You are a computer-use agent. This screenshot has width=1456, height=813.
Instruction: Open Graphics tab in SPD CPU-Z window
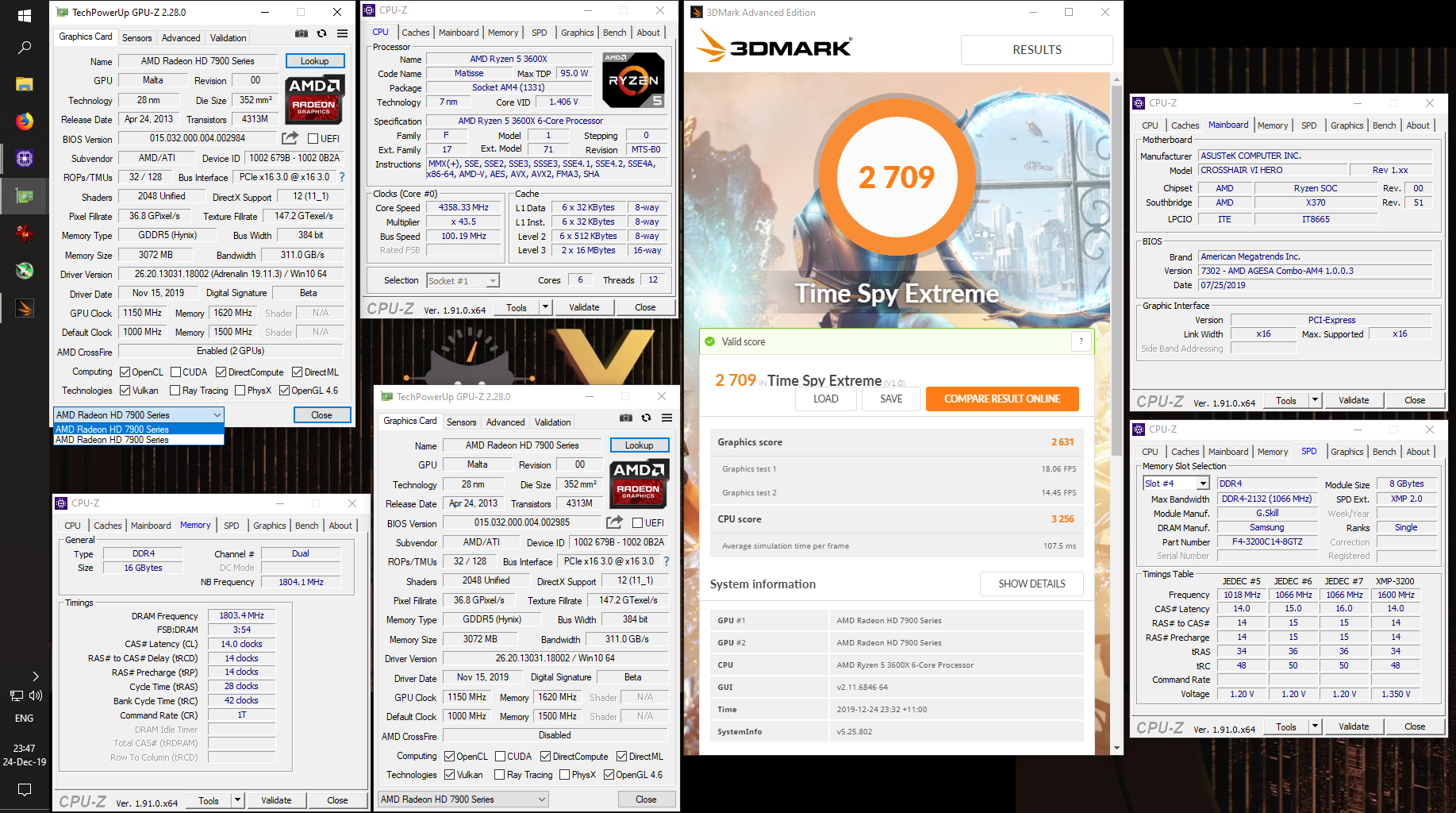point(1347,452)
